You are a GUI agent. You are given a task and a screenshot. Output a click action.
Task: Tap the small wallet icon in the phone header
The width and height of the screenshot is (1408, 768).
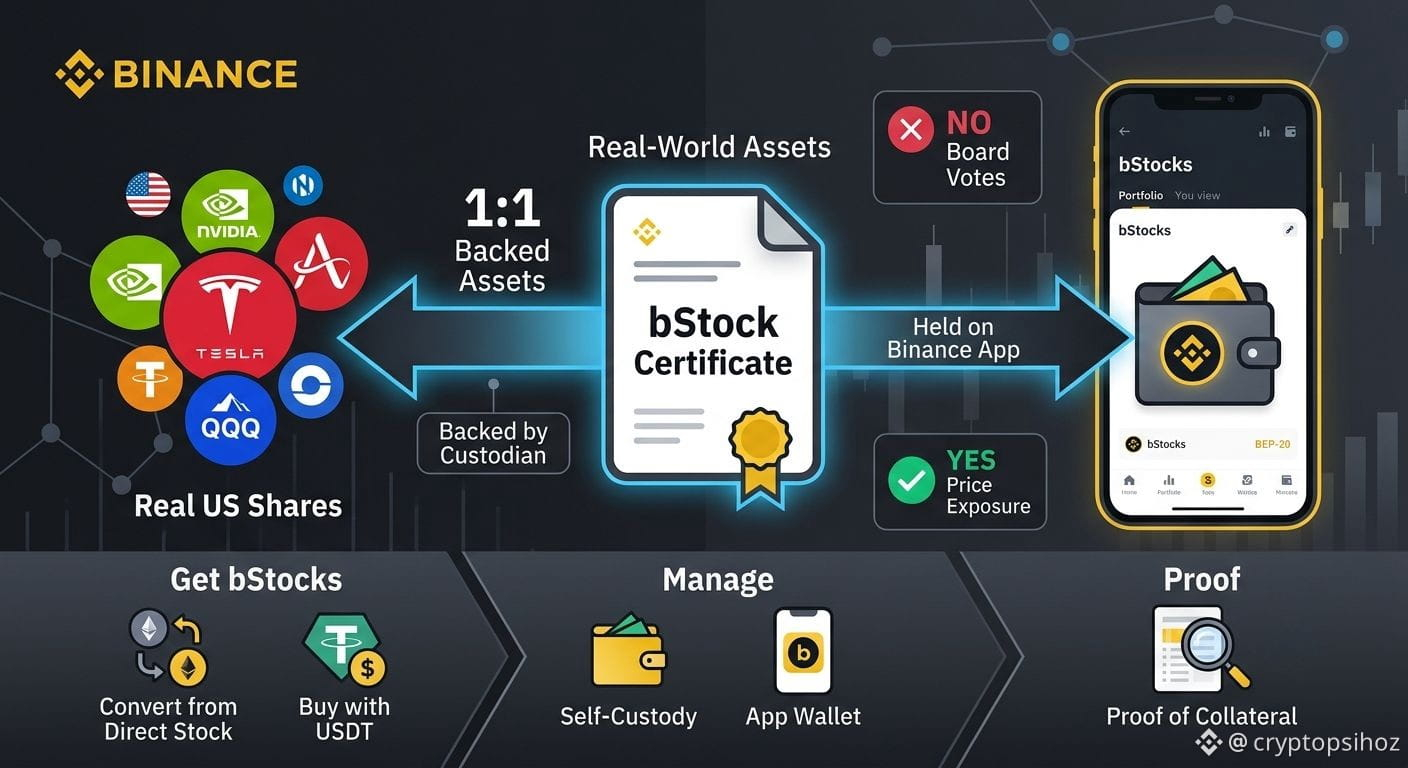[1290, 131]
